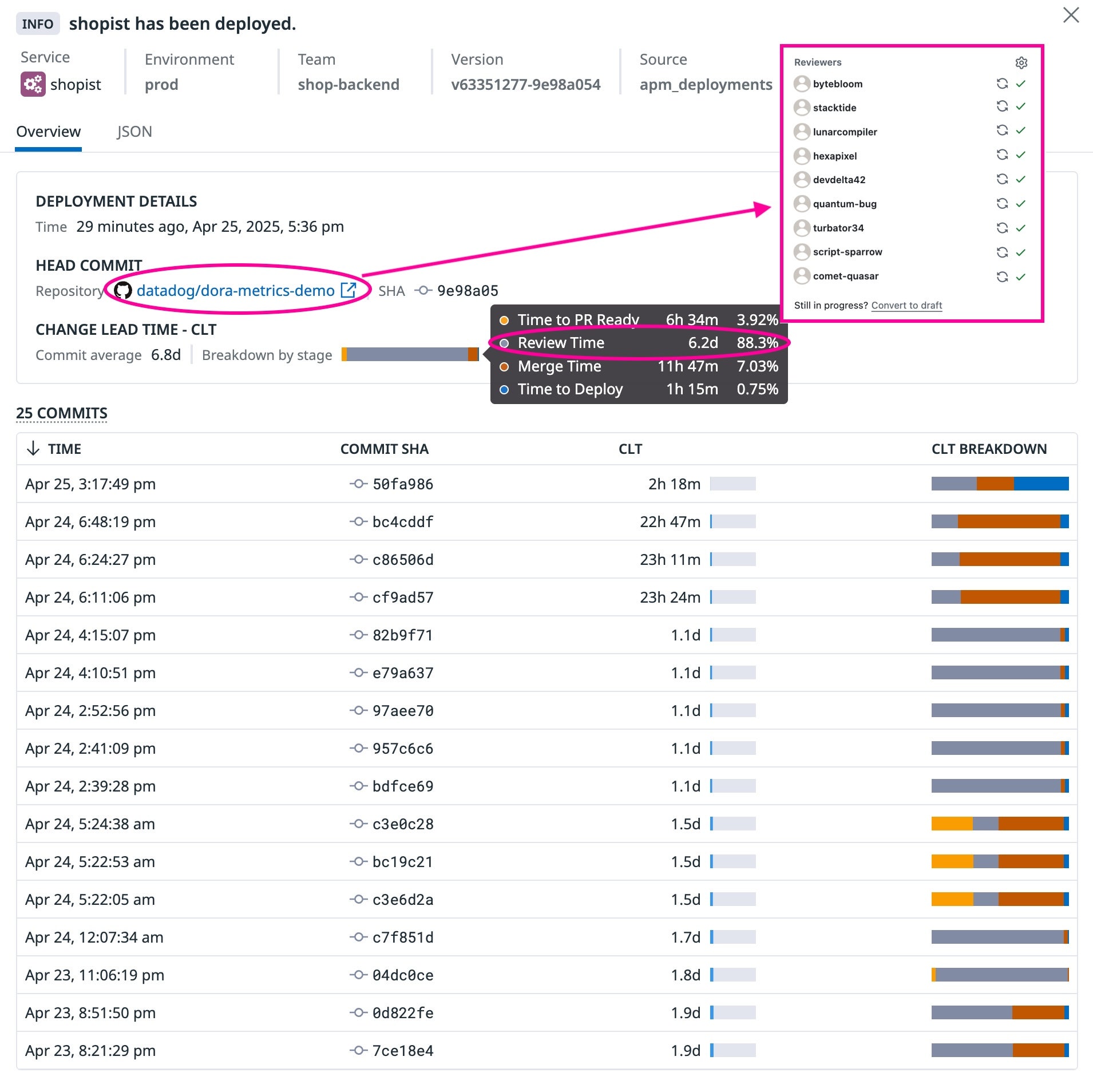This screenshot has height=1092, width=1093.
Task: Toggle hexapixel's approval checkmark
Action: point(1020,156)
